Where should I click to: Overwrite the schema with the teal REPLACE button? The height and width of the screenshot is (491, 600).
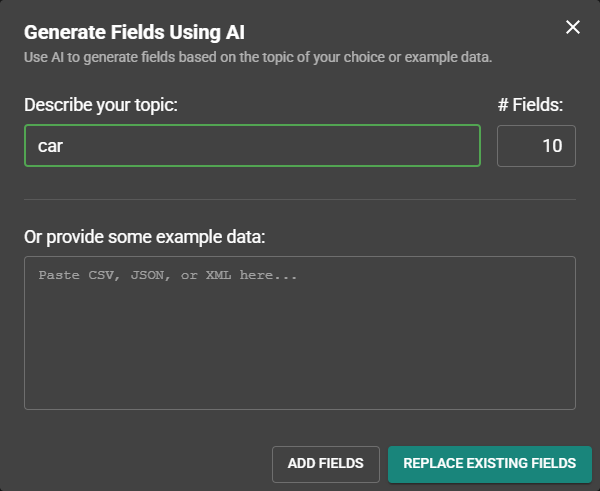point(490,464)
